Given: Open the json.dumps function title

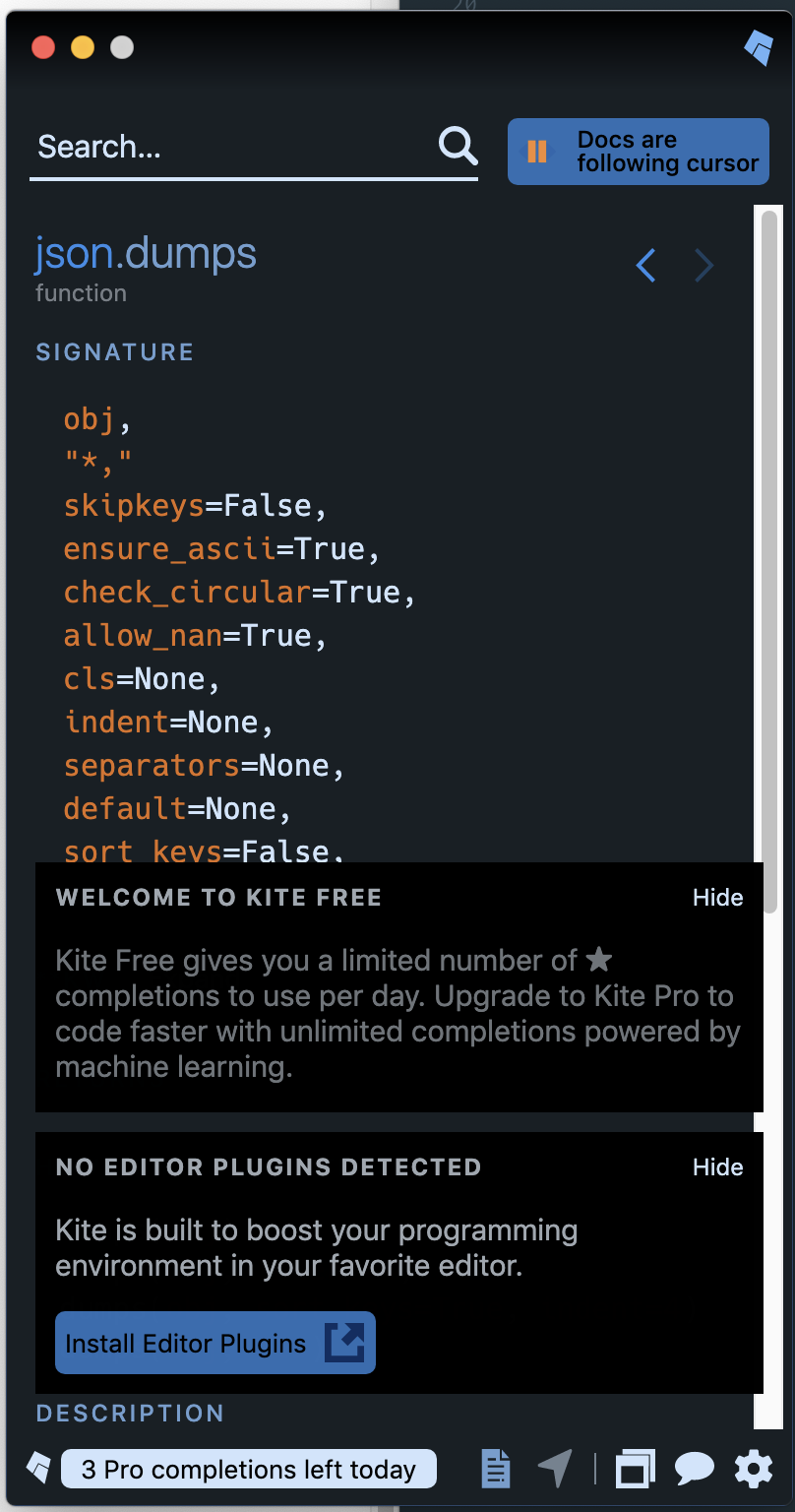Looking at the screenshot, I should (x=145, y=253).
